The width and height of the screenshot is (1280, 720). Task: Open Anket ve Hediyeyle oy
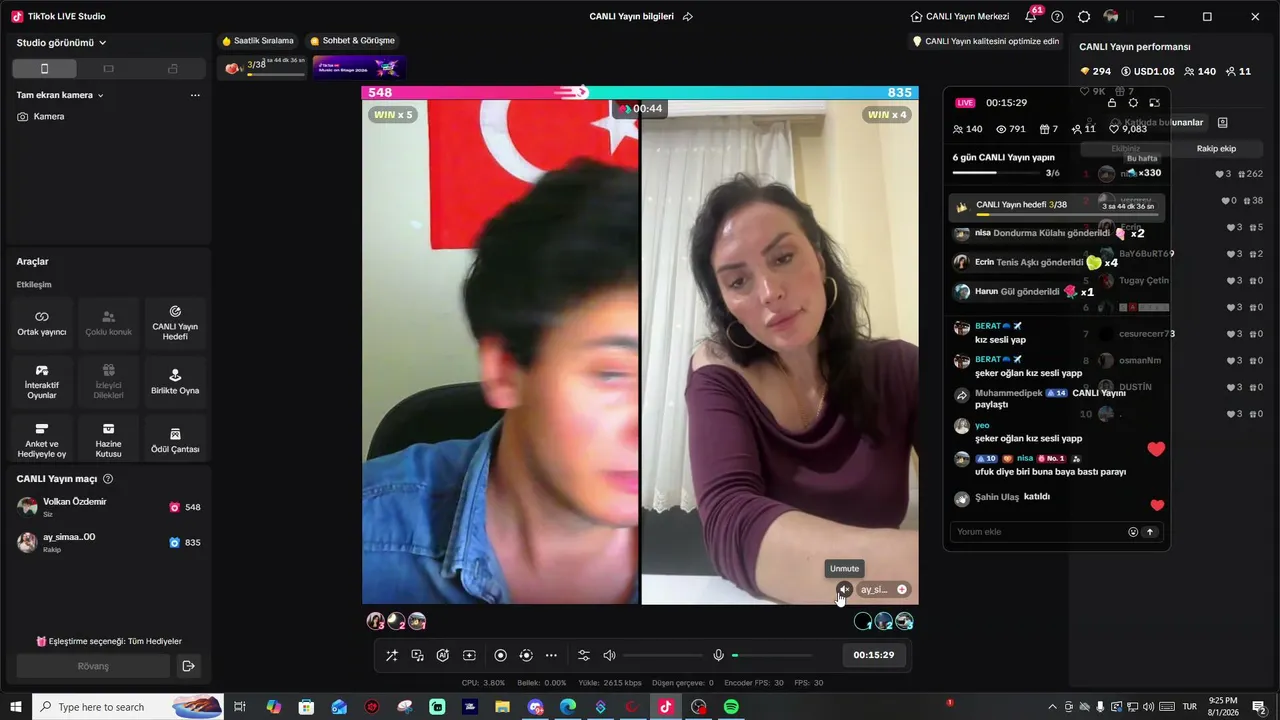42,439
